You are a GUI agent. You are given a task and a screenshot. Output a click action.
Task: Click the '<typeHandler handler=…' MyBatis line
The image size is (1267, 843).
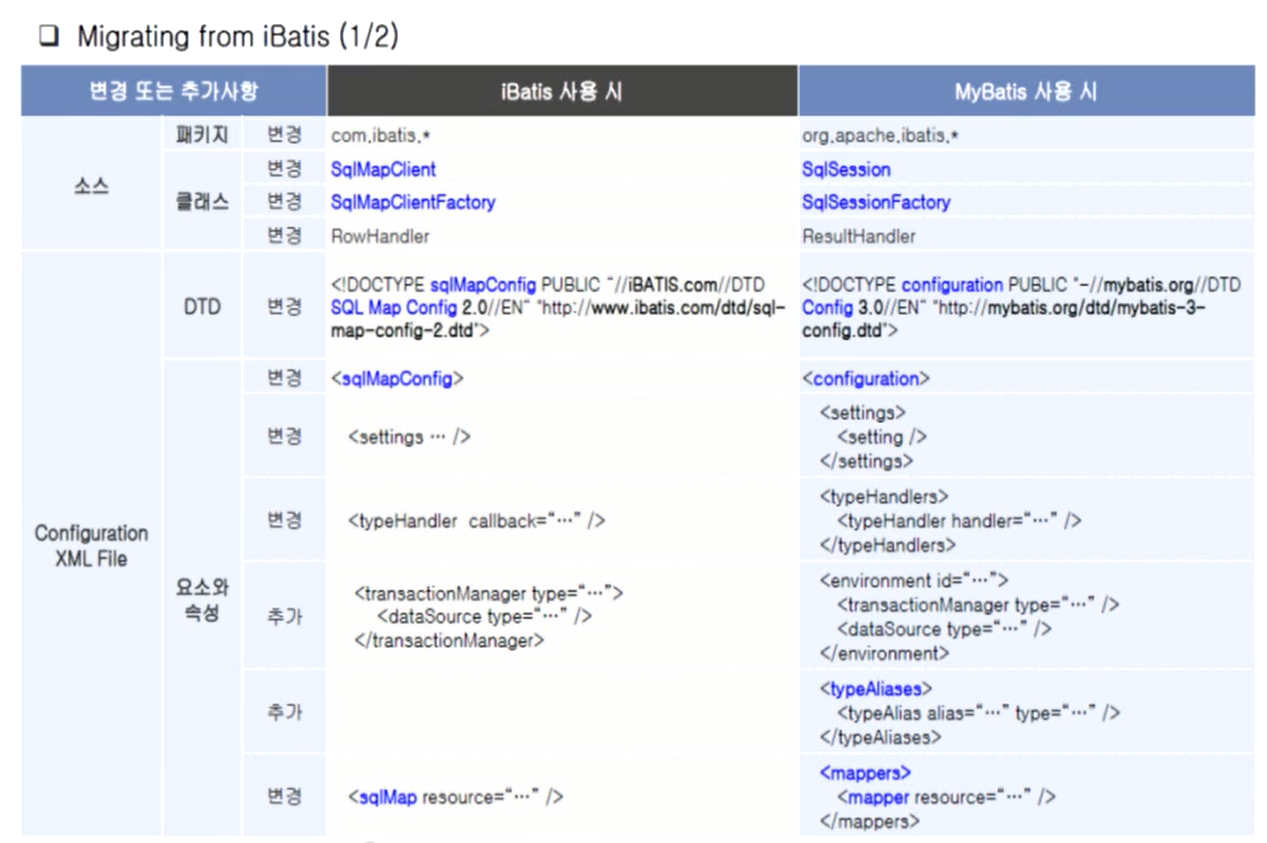pos(959,521)
